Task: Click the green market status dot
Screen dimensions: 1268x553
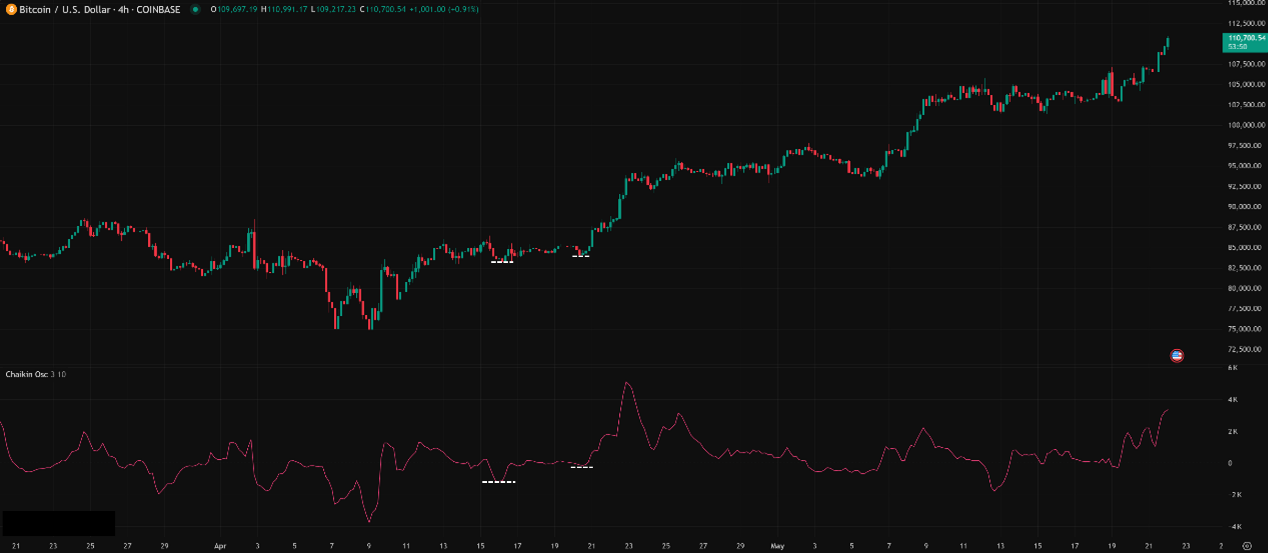Action: click(195, 9)
